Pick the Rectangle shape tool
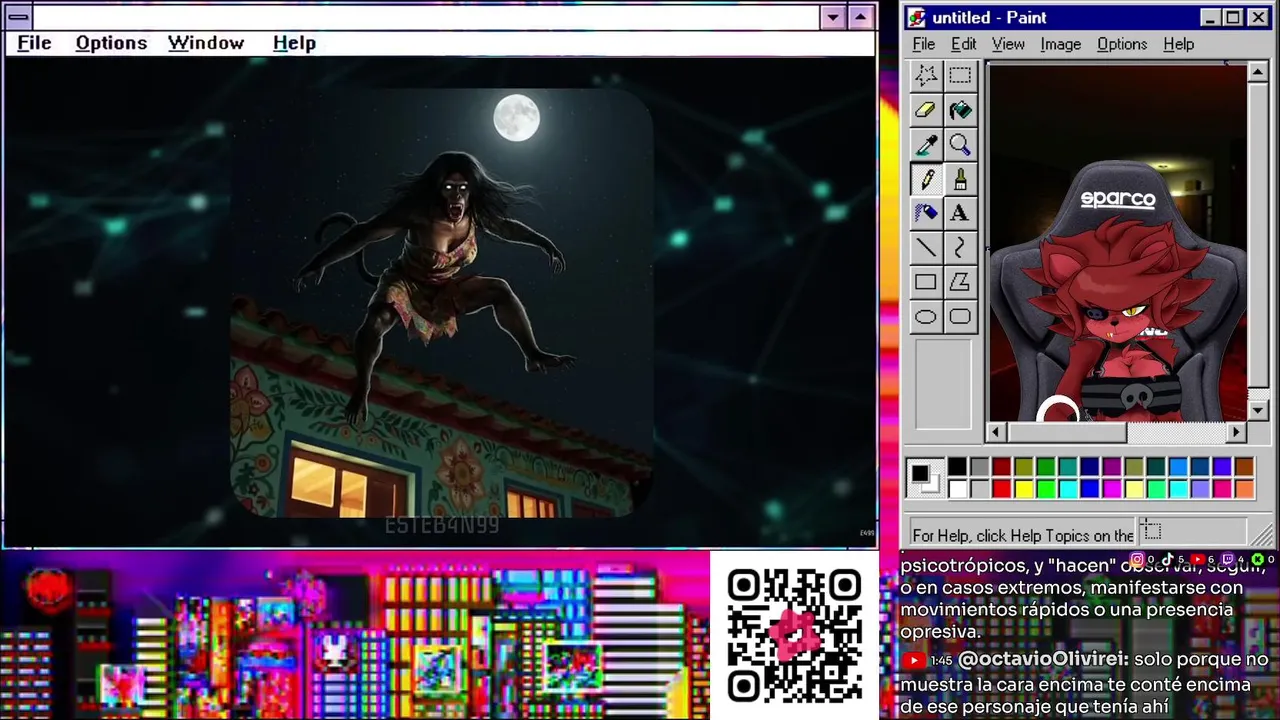The width and height of the screenshot is (1280, 720). click(926, 283)
